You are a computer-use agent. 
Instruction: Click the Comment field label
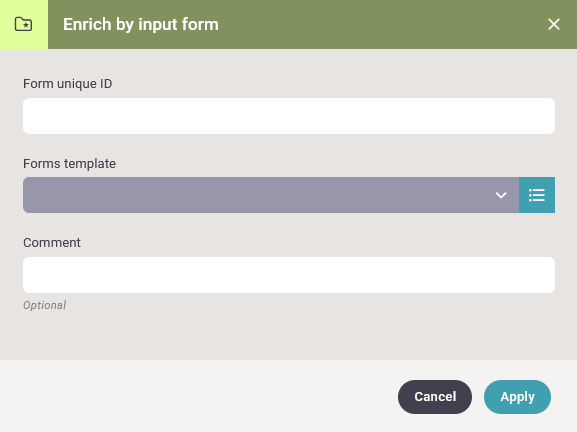click(52, 243)
